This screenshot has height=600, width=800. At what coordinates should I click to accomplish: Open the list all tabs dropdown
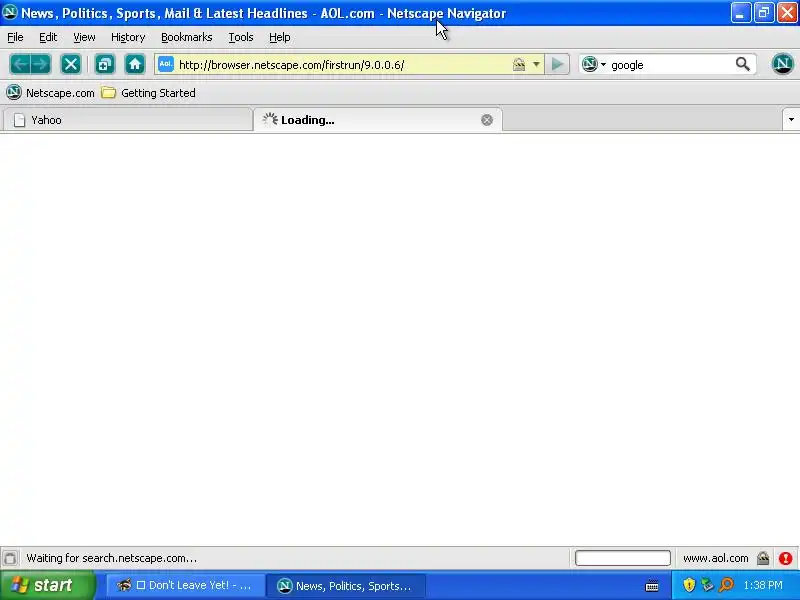coord(791,120)
